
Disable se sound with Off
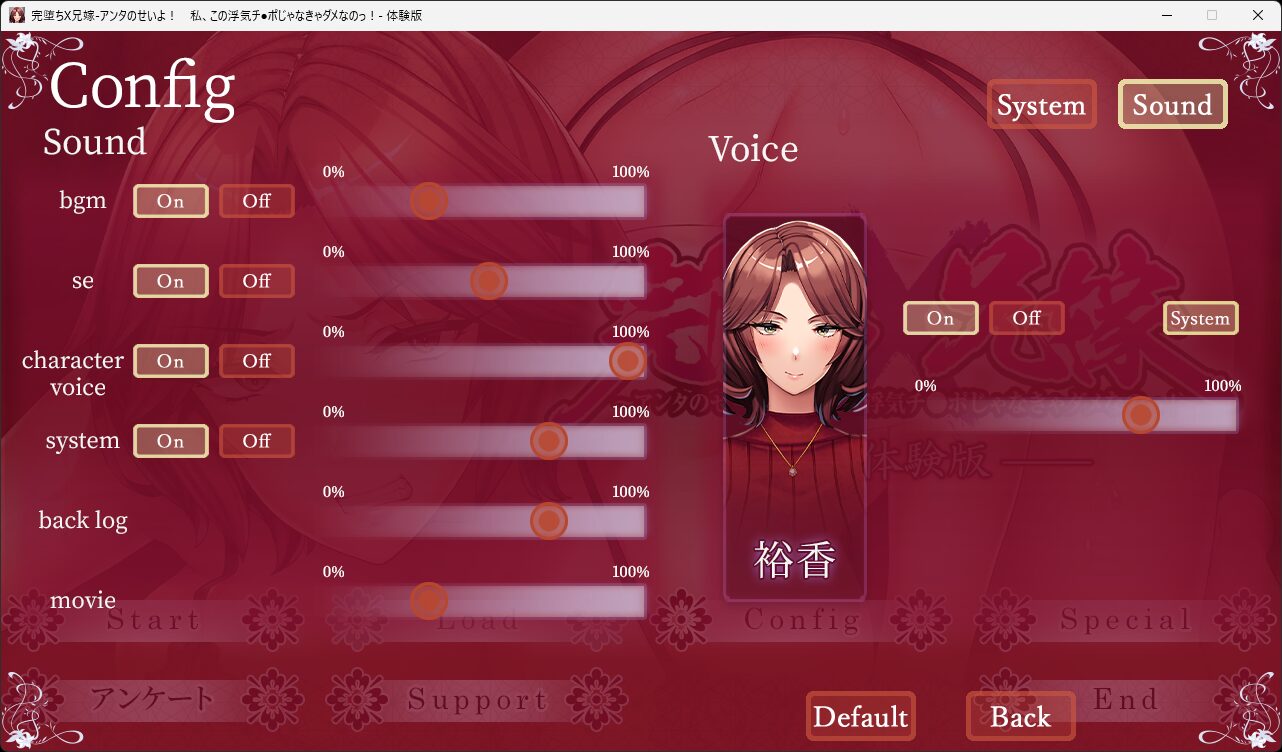tap(257, 281)
